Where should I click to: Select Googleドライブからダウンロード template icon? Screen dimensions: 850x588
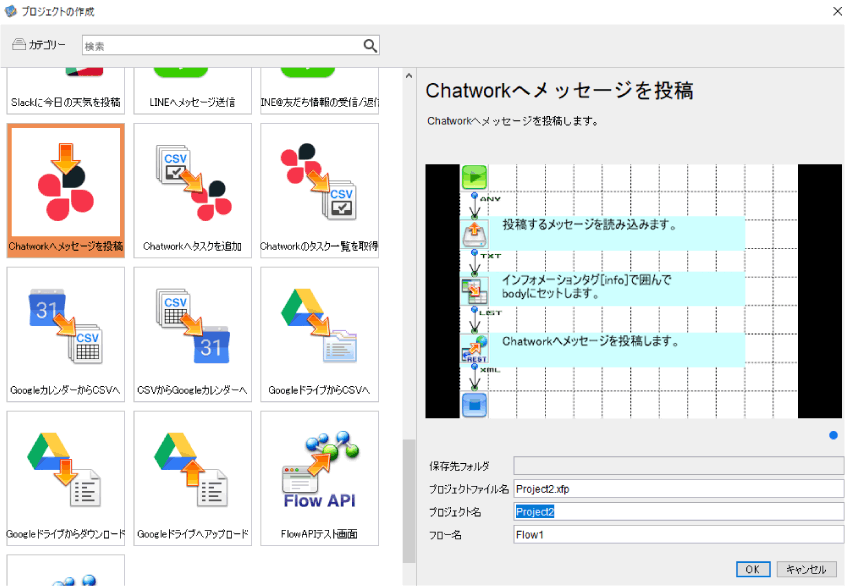click(x=66, y=478)
